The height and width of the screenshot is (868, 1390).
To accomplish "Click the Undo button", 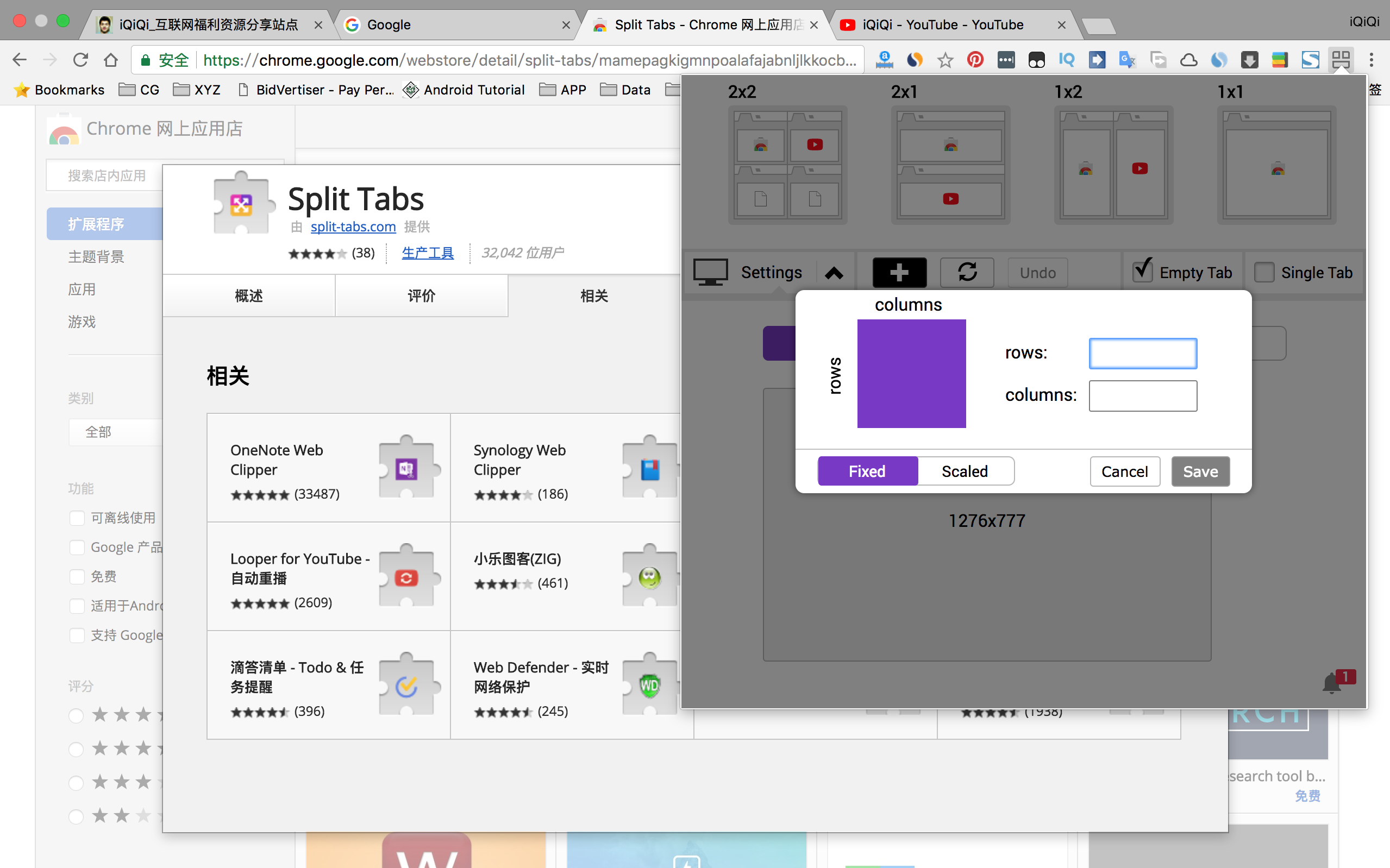I will pos(1037,273).
